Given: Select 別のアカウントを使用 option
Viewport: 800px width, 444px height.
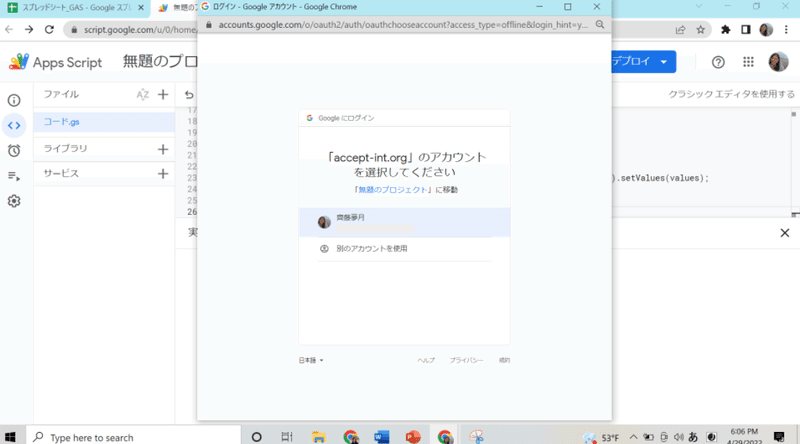Looking at the screenshot, I should pos(405,249).
